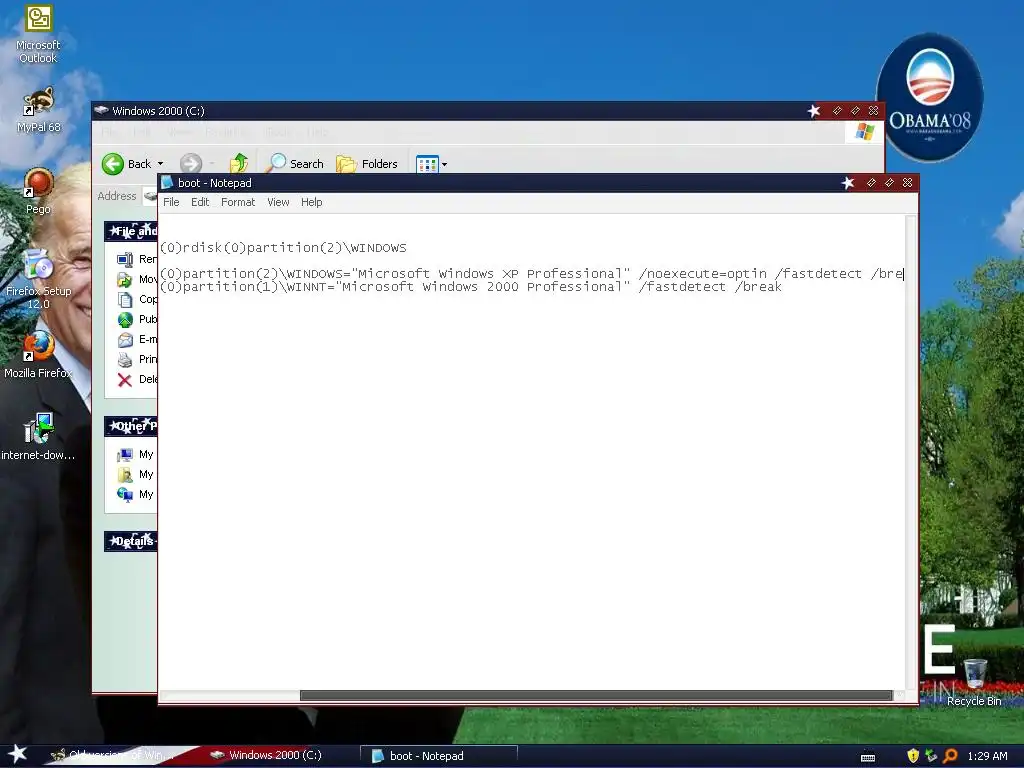Viewport: 1024px width, 768px height.
Task: Click the /fastdetect /break text on 2000 line
Action: coord(710,287)
